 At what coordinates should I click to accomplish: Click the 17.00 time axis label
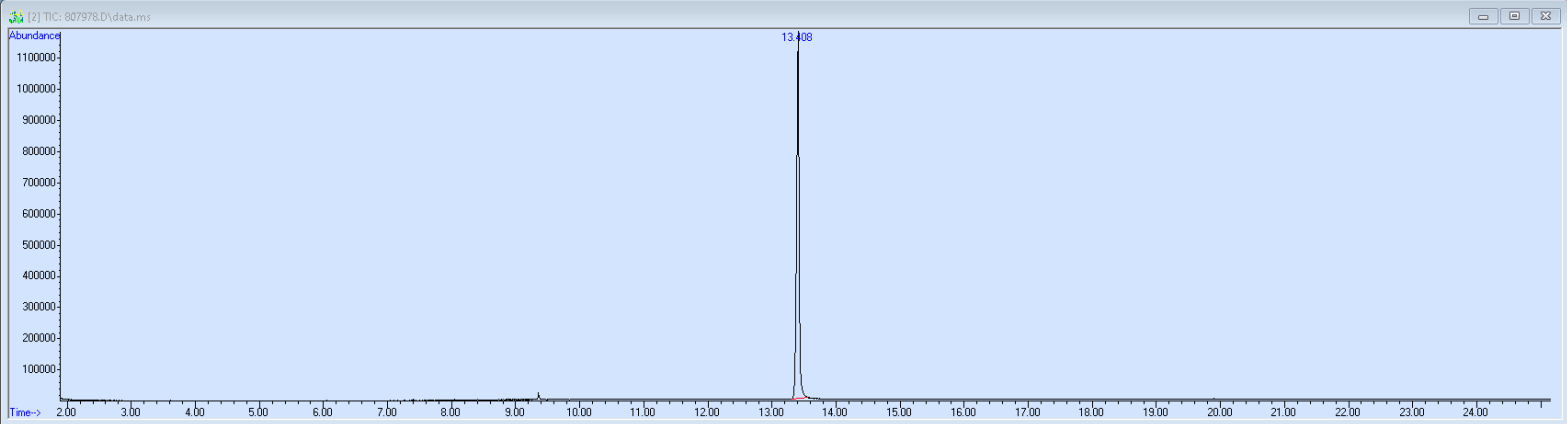tap(1027, 411)
